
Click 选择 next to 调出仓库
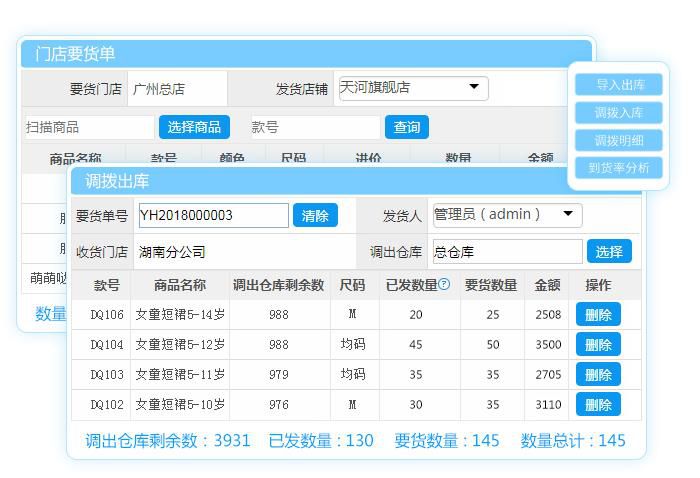pyautogui.click(x=609, y=251)
